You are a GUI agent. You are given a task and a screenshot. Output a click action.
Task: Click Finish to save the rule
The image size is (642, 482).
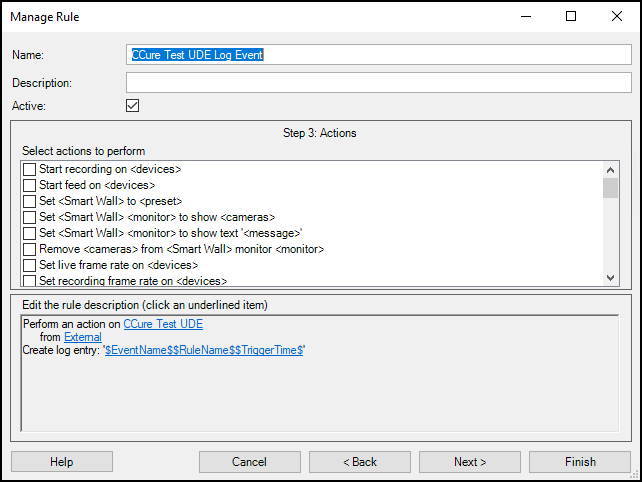[579, 462]
